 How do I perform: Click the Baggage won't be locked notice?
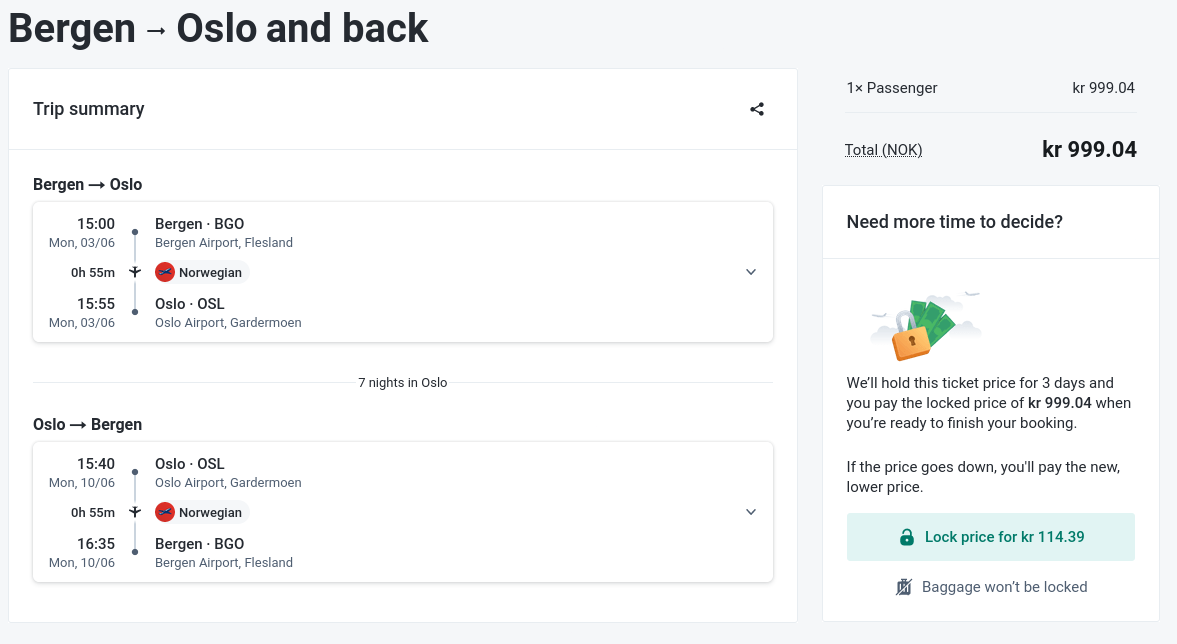point(1004,587)
